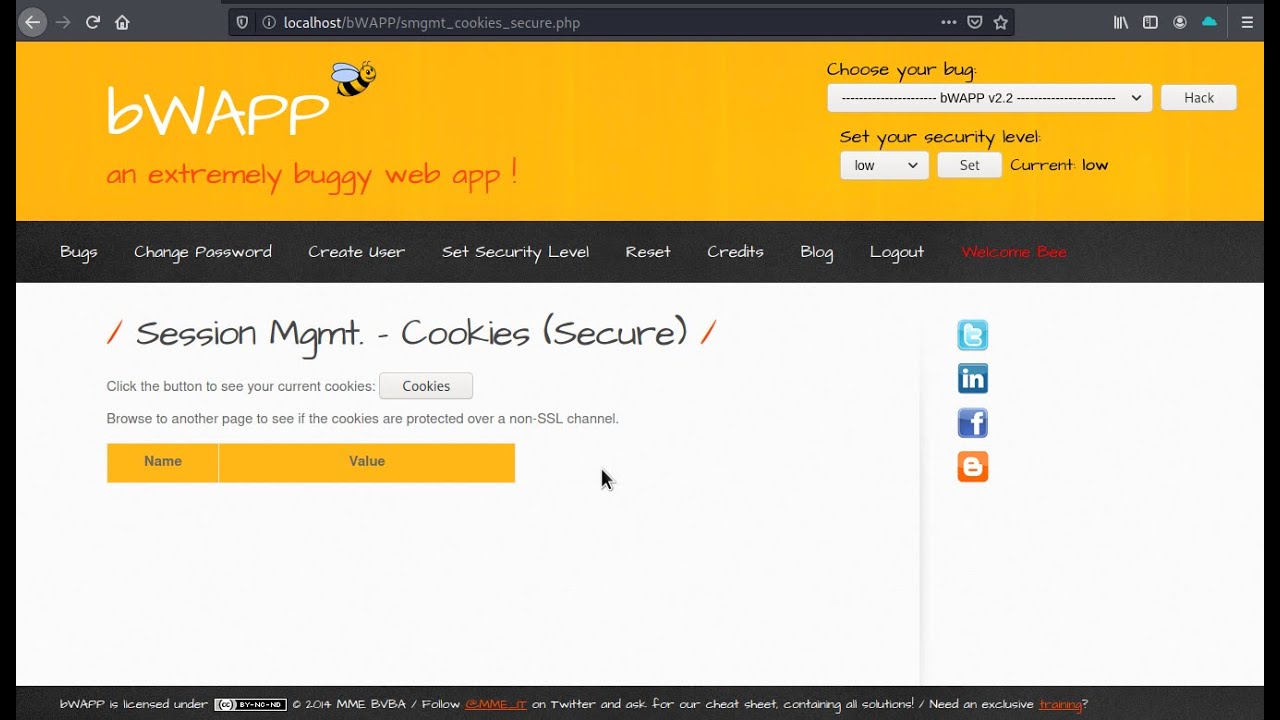Viewport: 1280px width, 720px height.
Task: Open the Facebook social icon
Action: point(973,423)
